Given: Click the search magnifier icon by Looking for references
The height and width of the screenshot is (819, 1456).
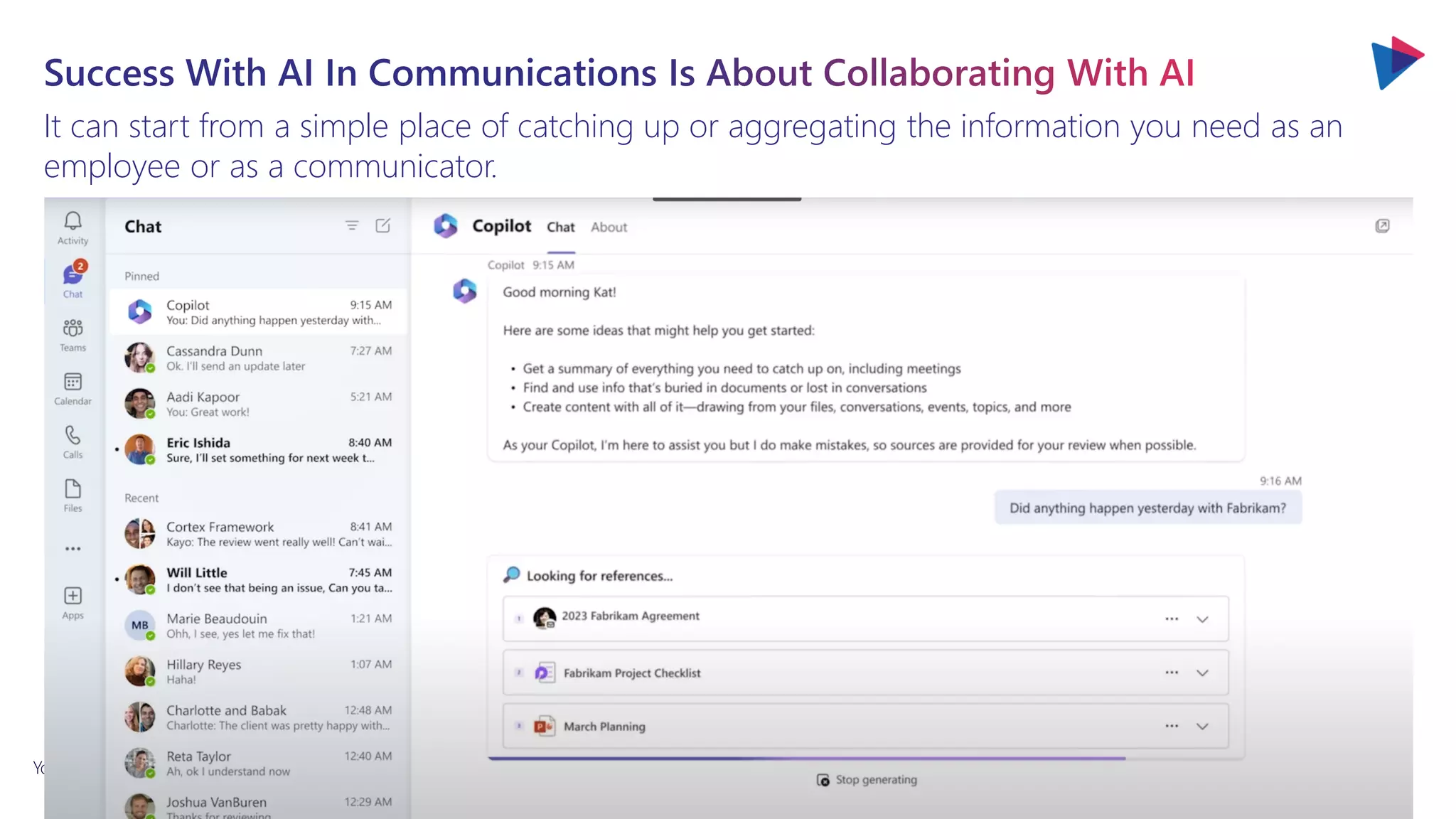Looking at the screenshot, I should pos(512,574).
